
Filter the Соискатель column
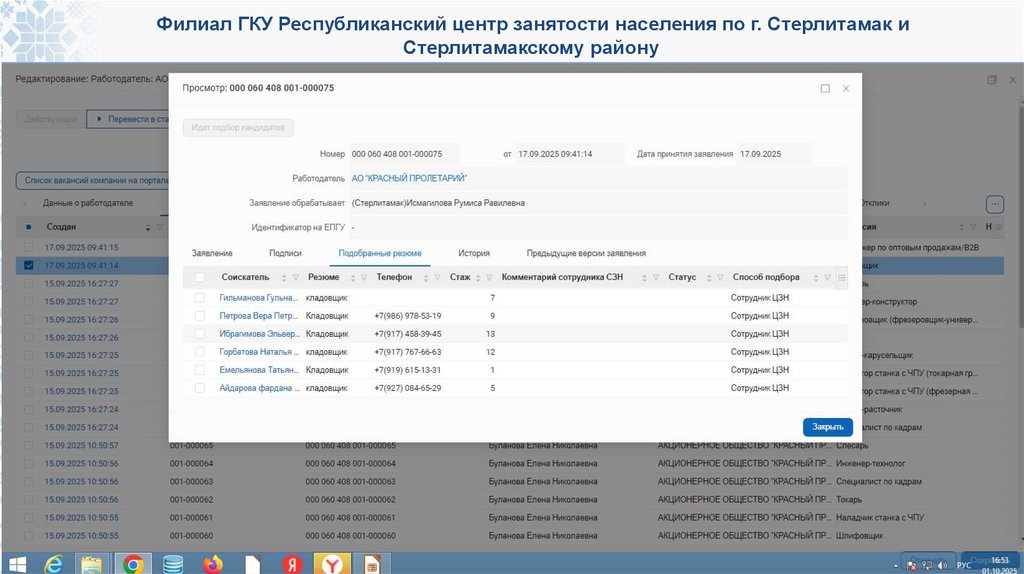pos(295,278)
